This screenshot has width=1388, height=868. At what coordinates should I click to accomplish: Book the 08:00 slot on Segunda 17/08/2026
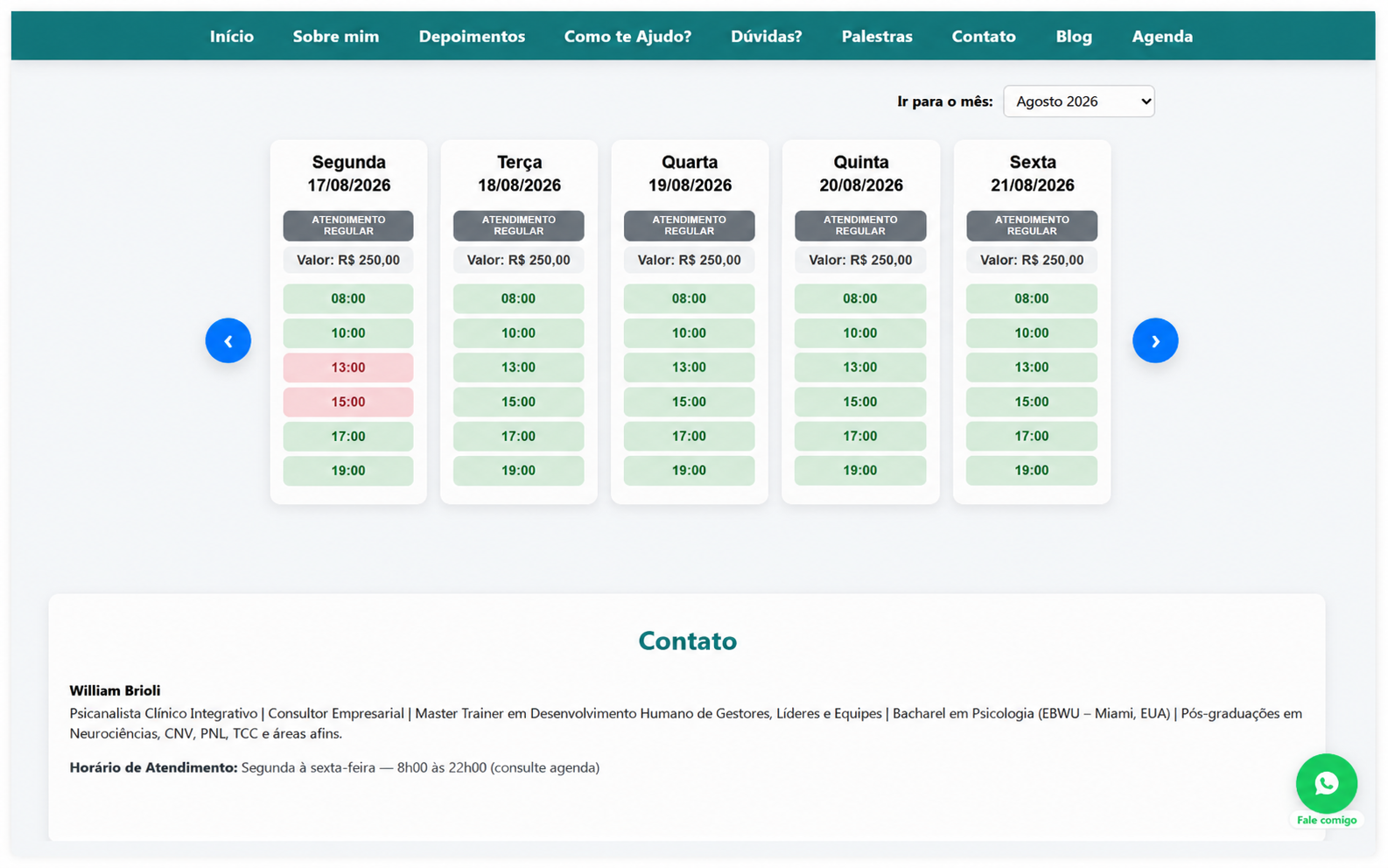(x=348, y=298)
